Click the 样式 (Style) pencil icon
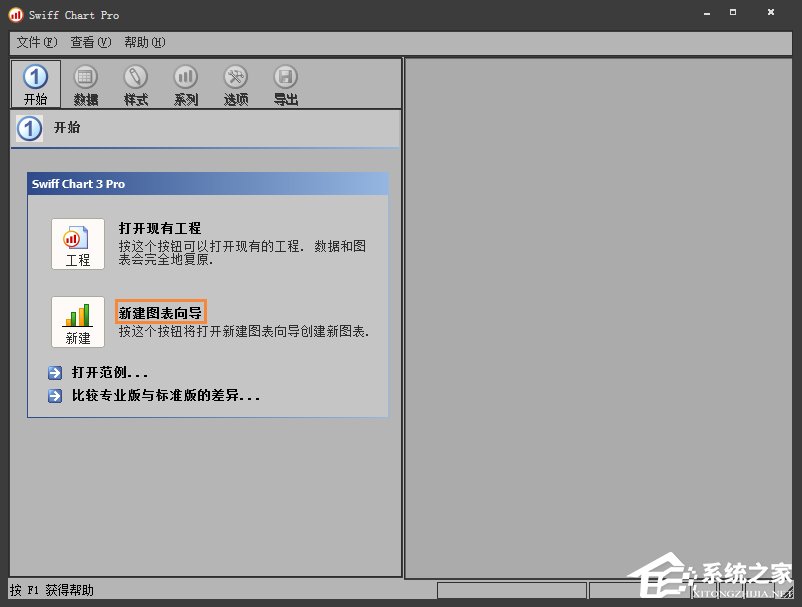This screenshot has height=607, width=802. 135,83
